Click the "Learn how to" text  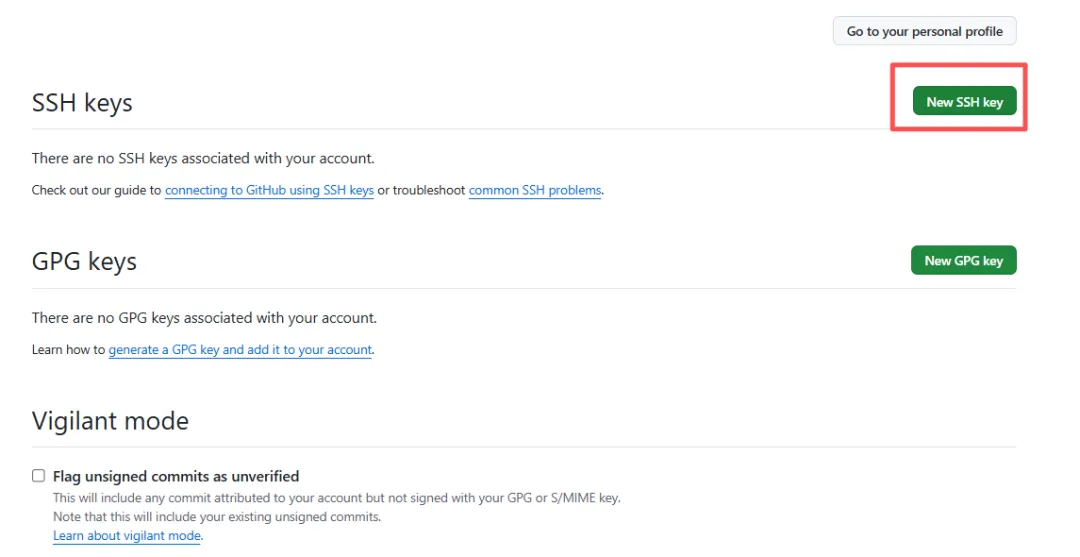point(68,350)
